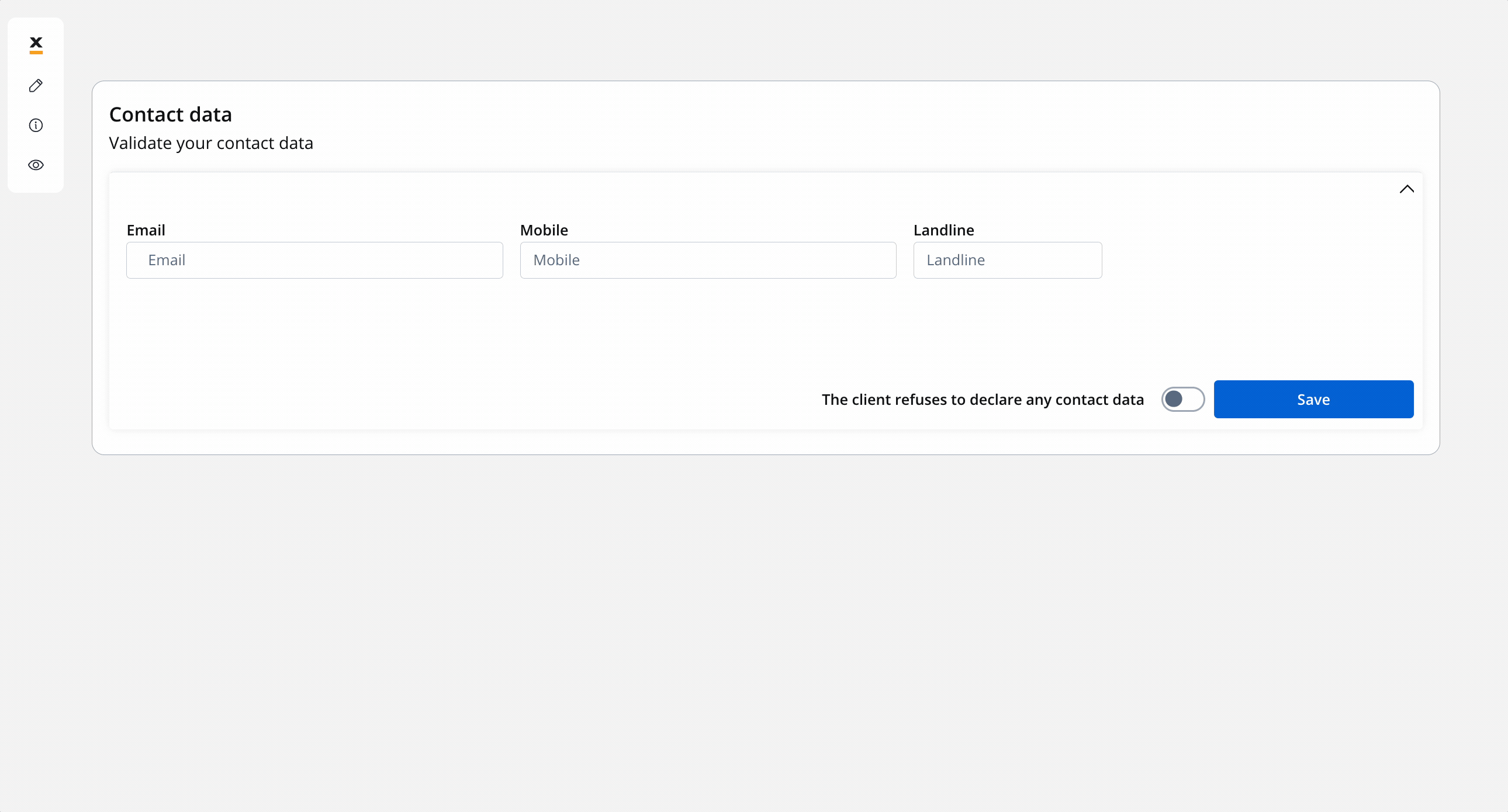This screenshot has height=812, width=1508.
Task: Select the pencil edit icon
Action: [36, 85]
